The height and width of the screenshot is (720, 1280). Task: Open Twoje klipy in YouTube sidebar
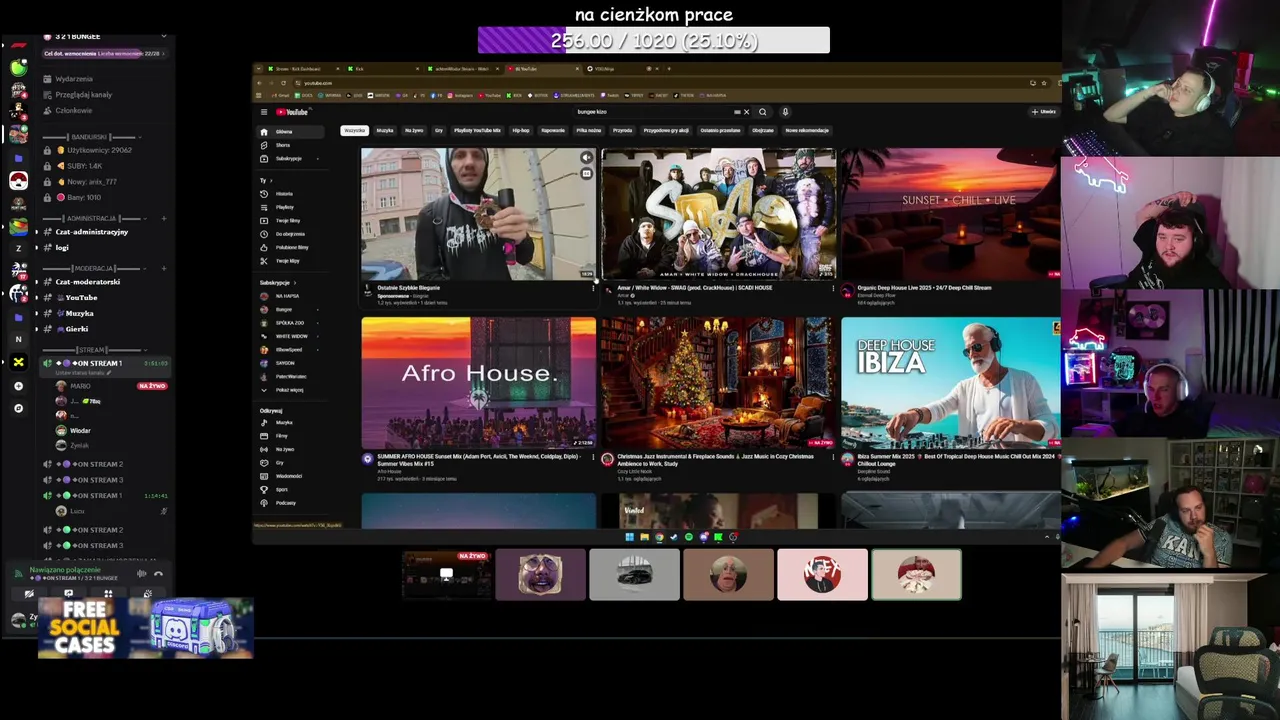291,261
